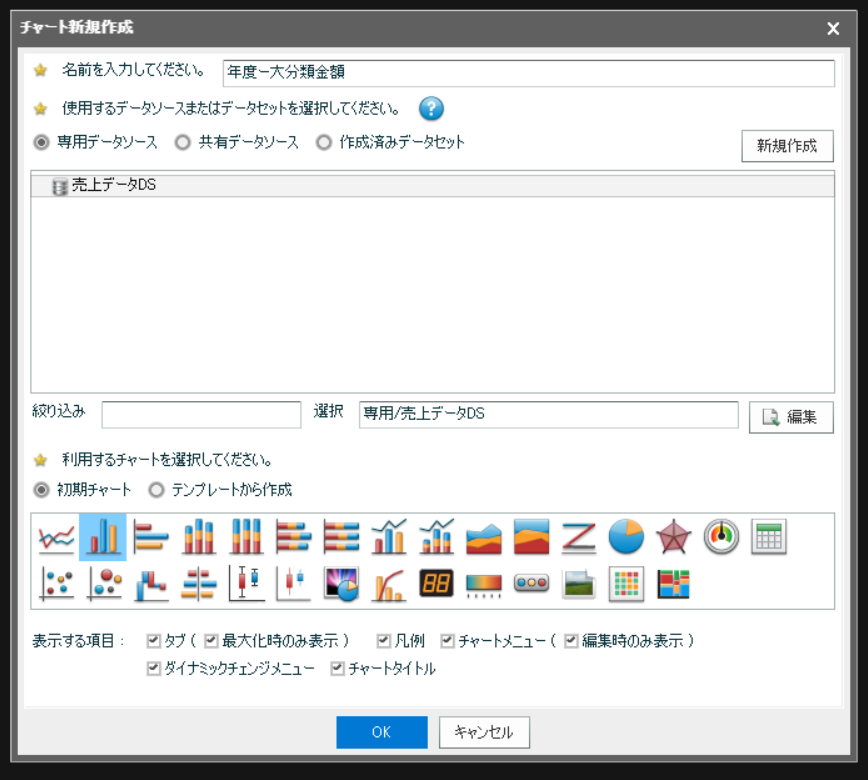Image resolution: width=868 pixels, height=780 pixels.
Task: Select the 100% stacked horizontal bar icon
Action: (x=341, y=536)
